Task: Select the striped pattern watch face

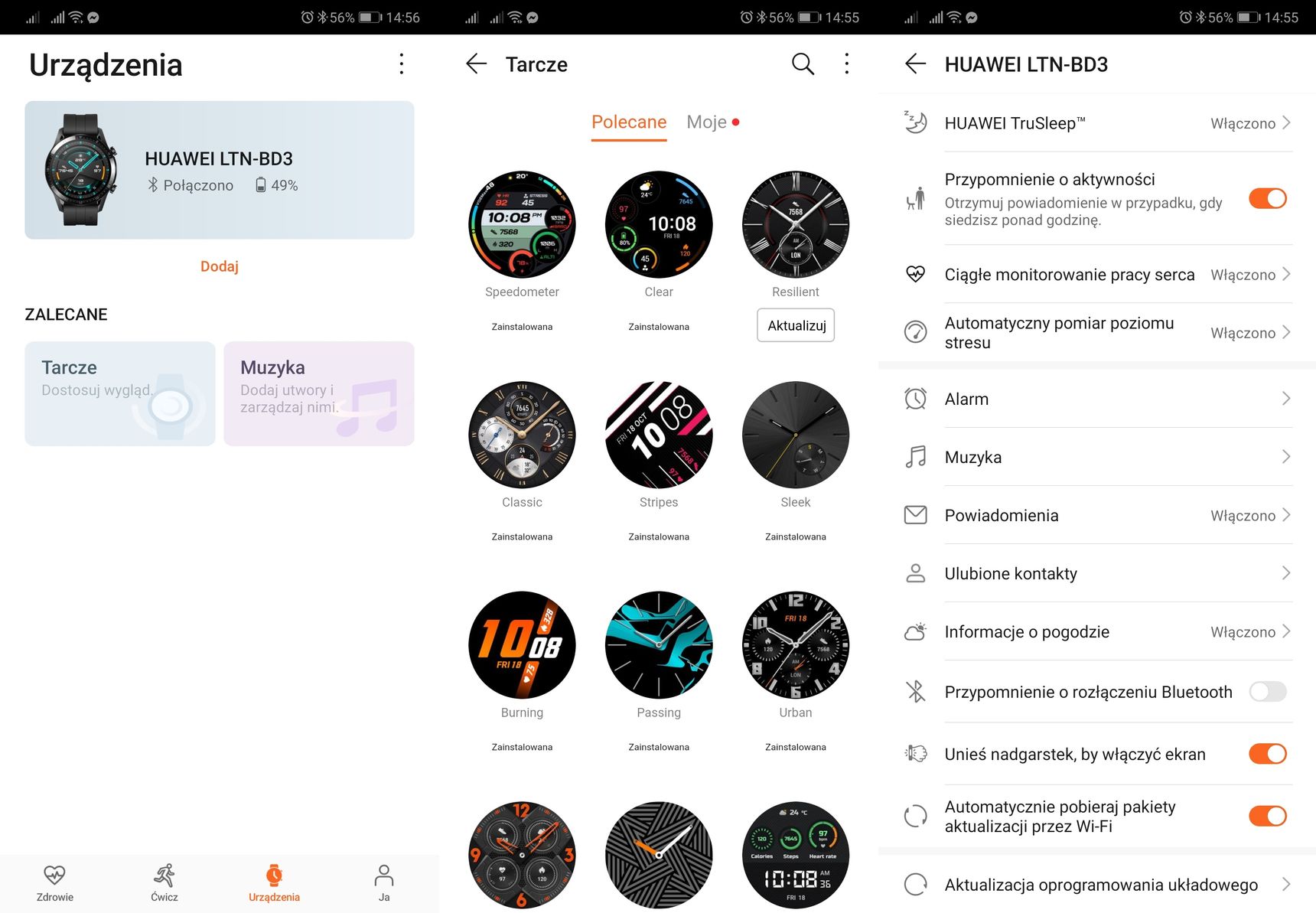Action: click(659, 855)
